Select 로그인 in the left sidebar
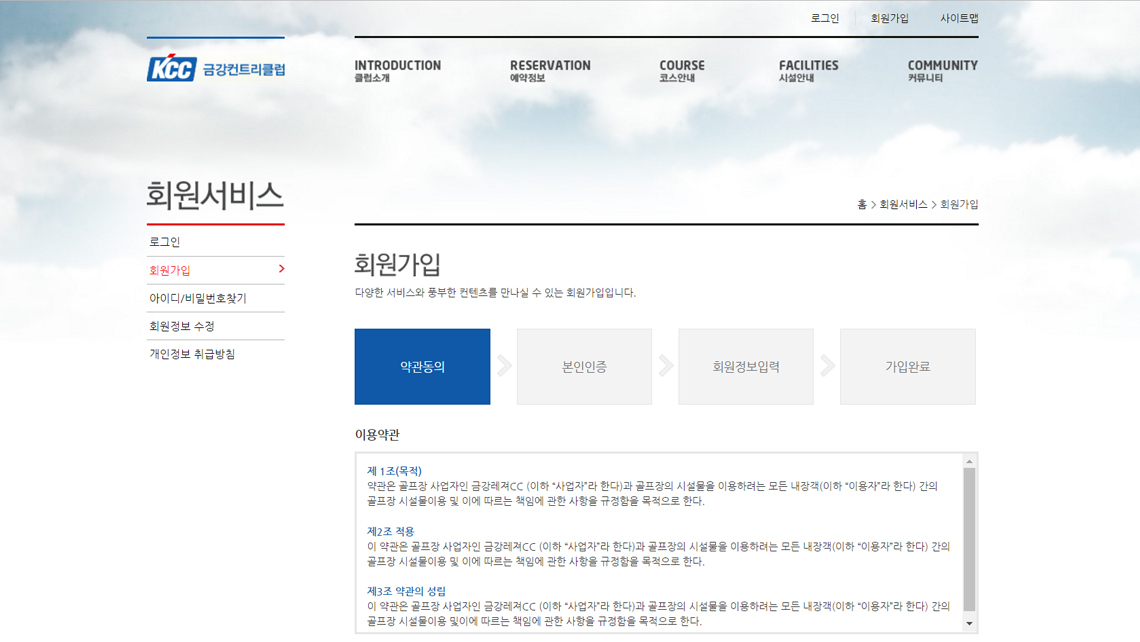The image size is (1140, 642). click(x=165, y=242)
